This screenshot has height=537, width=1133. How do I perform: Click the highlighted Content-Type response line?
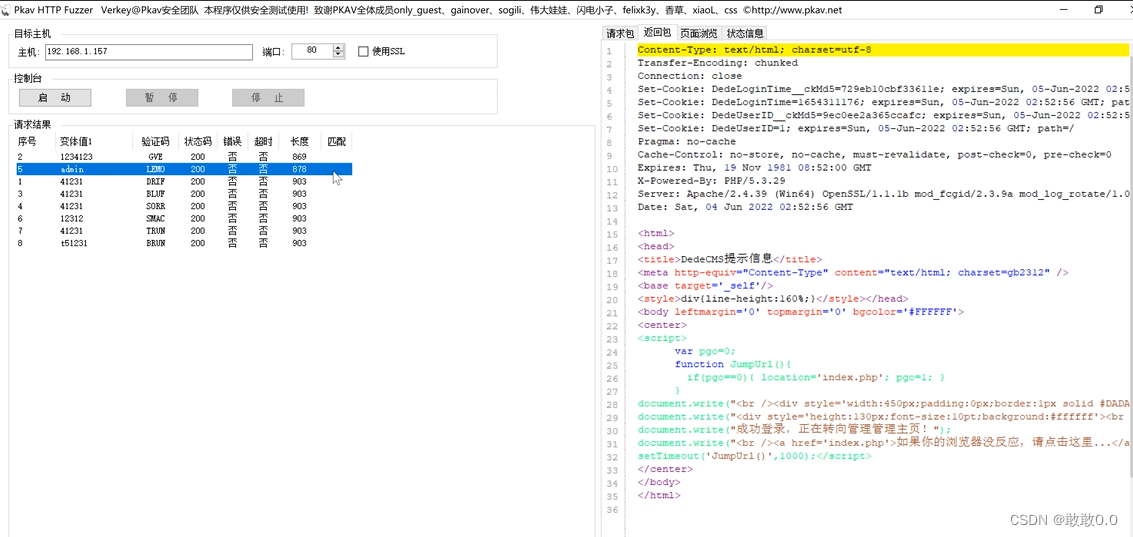pos(882,50)
